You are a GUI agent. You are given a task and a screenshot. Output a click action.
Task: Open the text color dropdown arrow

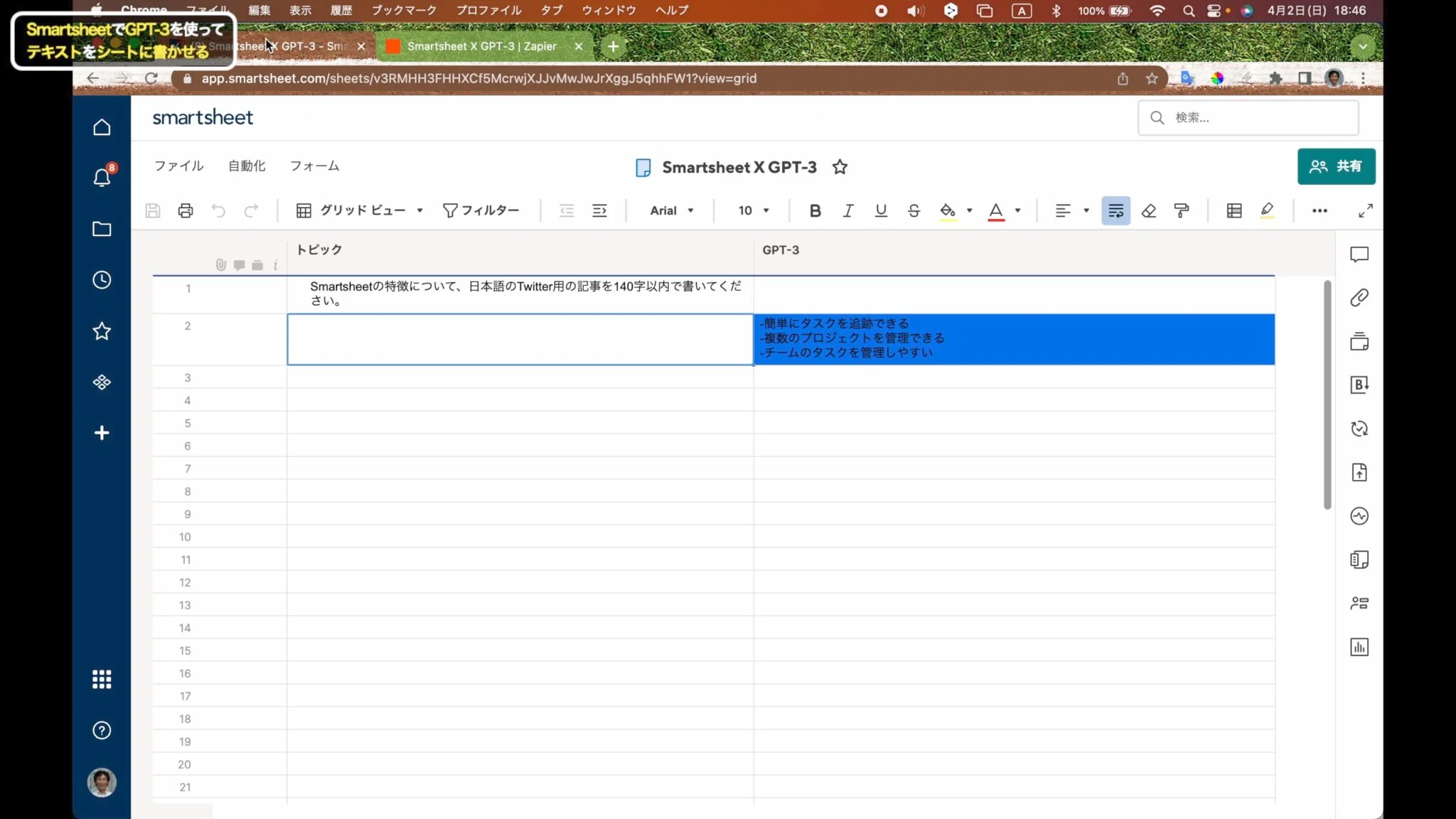click(1017, 210)
